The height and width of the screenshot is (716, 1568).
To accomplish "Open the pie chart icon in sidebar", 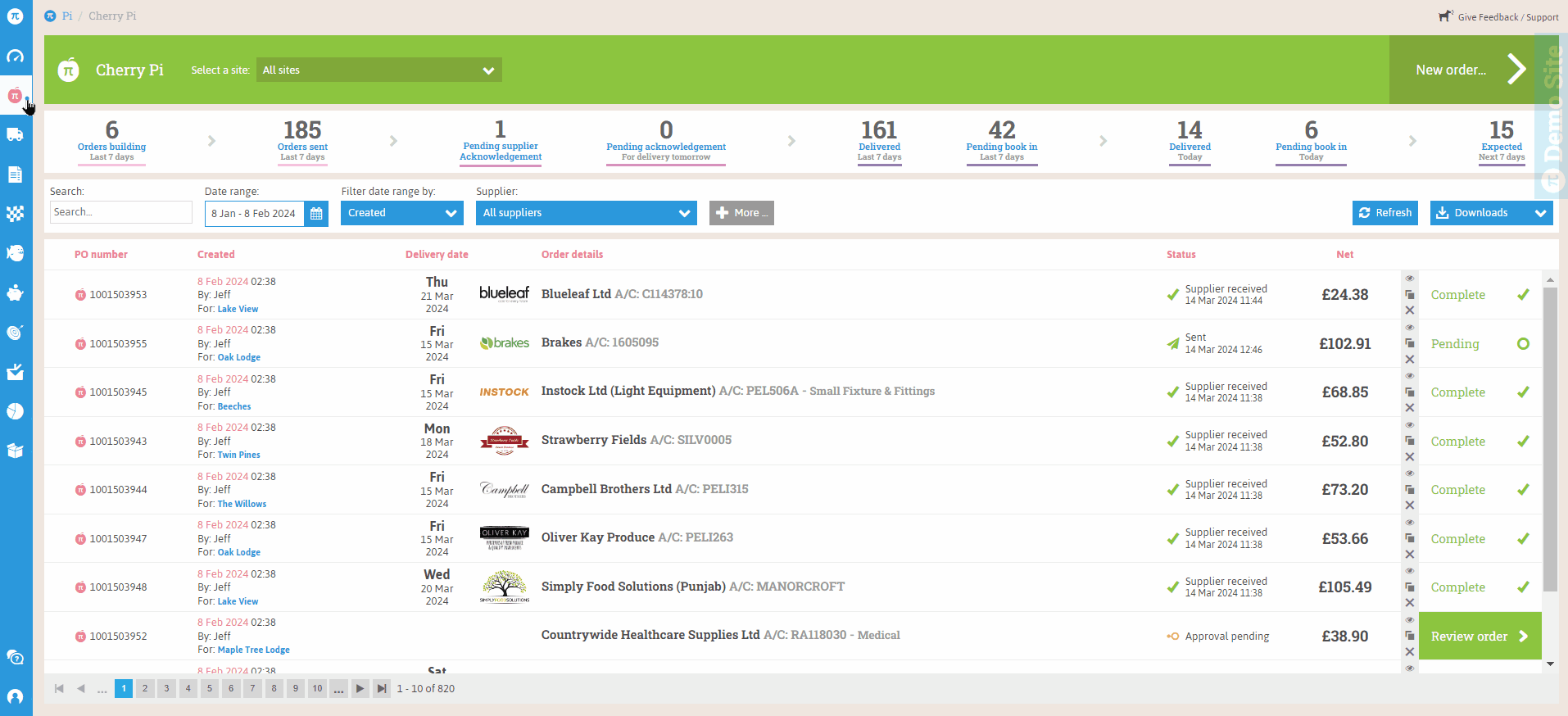I will 16,411.
